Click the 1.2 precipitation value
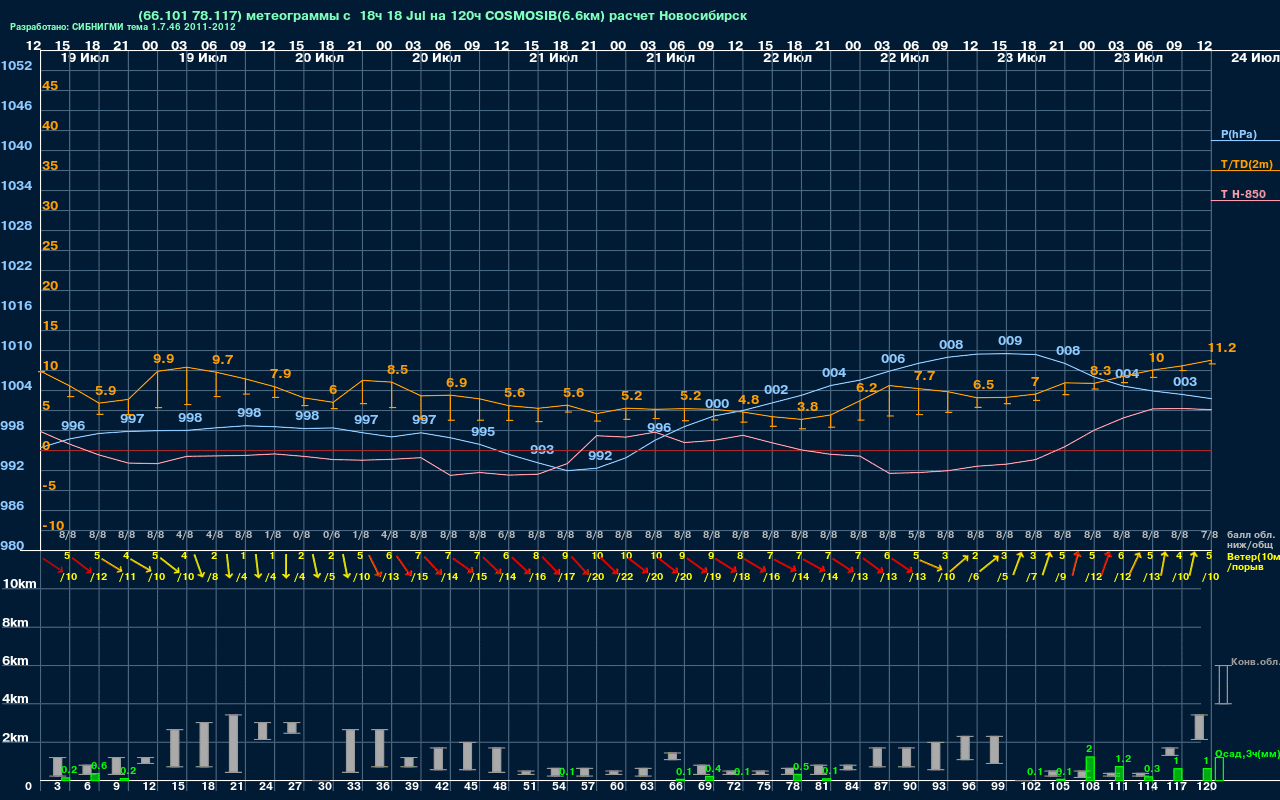Image resolution: width=1280 pixels, height=800 pixels. click(x=1122, y=759)
